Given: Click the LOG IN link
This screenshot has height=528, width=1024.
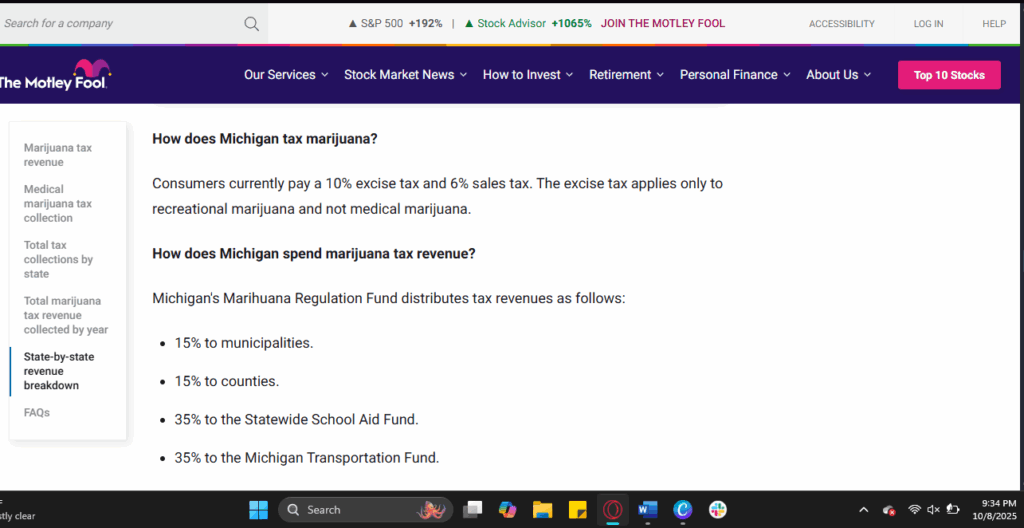Looking at the screenshot, I should pos(928,24).
